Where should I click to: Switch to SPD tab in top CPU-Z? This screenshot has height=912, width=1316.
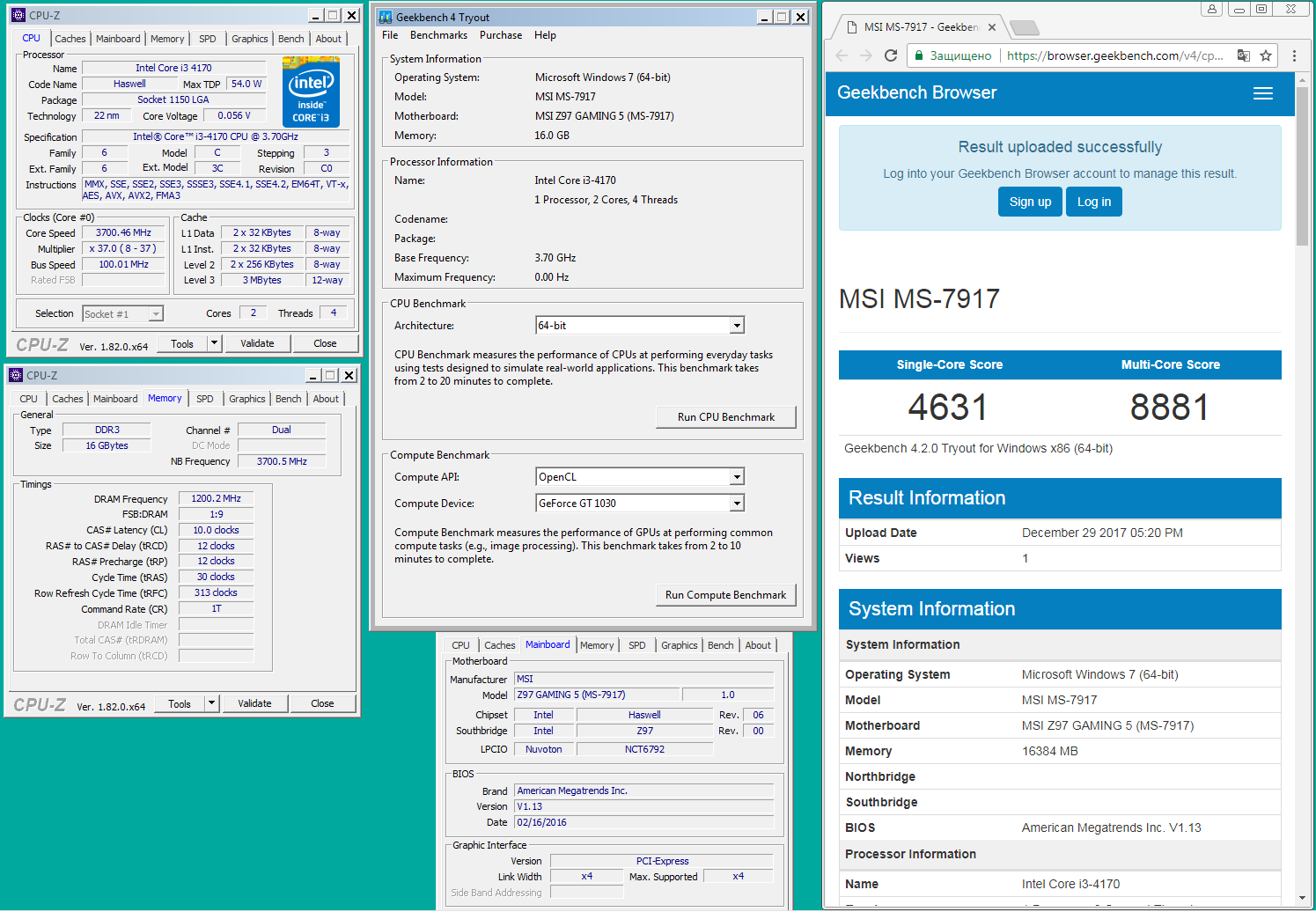point(207,39)
